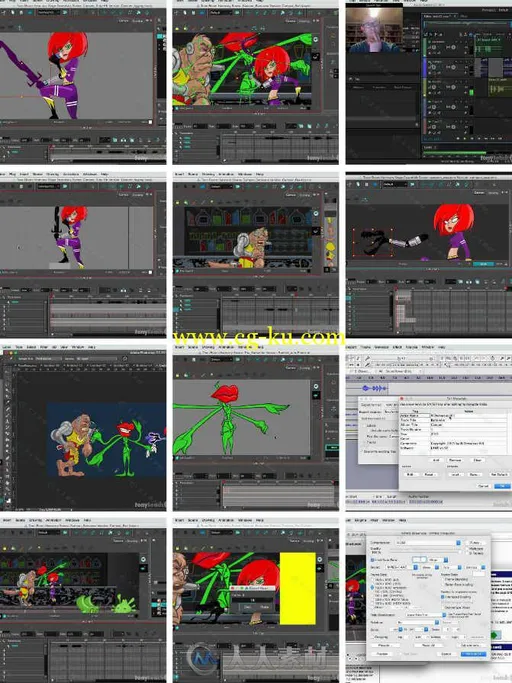Select the Artist Name value field in metadata dialog
This screenshot has width=512, height=683.
point(468,416)
